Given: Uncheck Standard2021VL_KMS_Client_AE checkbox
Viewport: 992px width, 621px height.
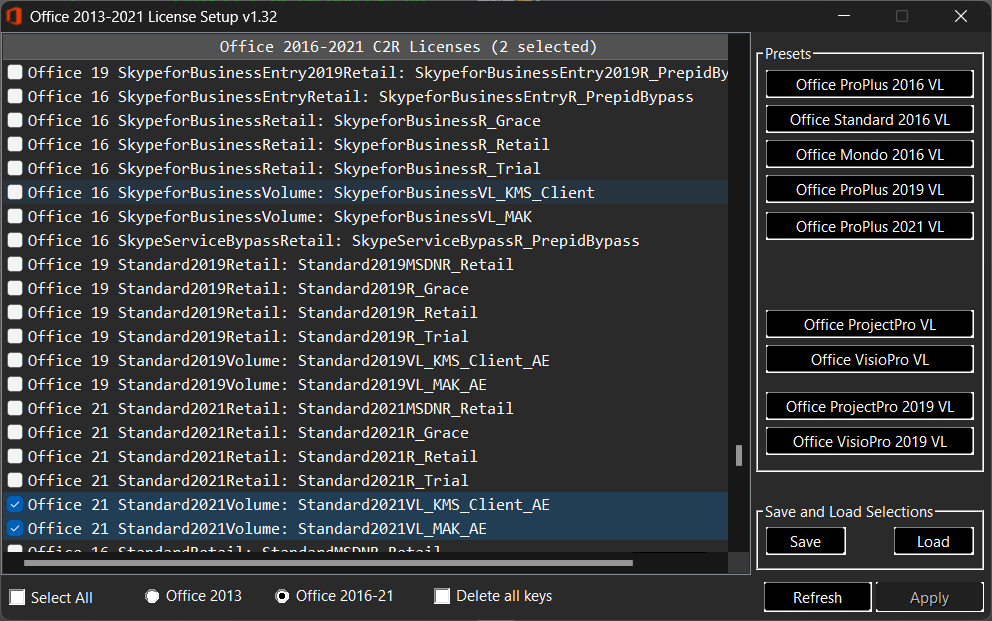Looking at the screenshot, I should [15, 505].
